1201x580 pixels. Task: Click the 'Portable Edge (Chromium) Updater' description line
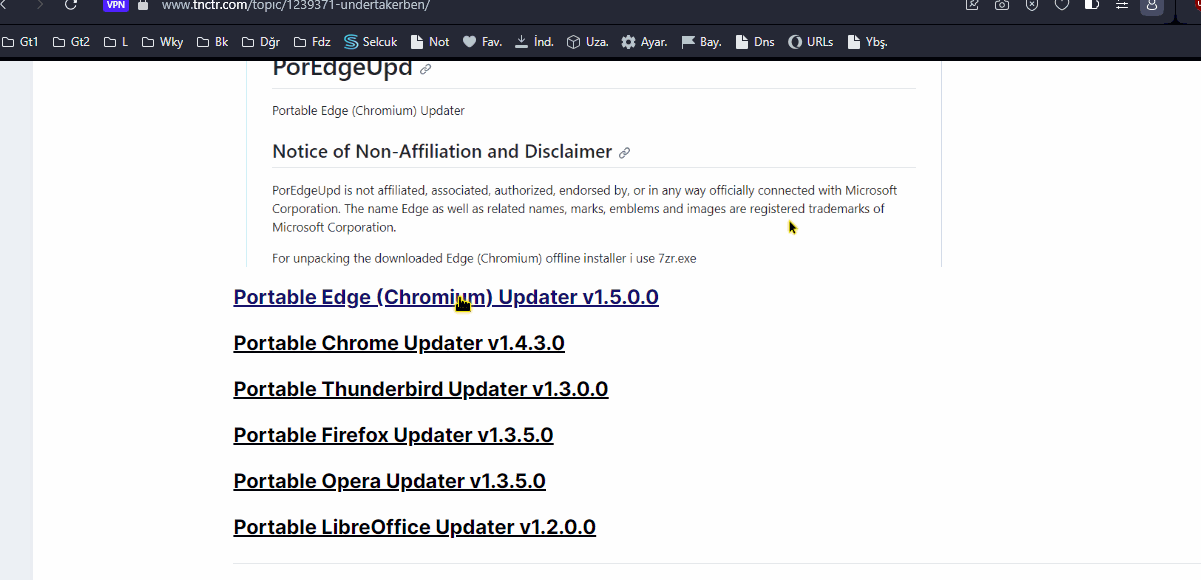tap(368, 111)
